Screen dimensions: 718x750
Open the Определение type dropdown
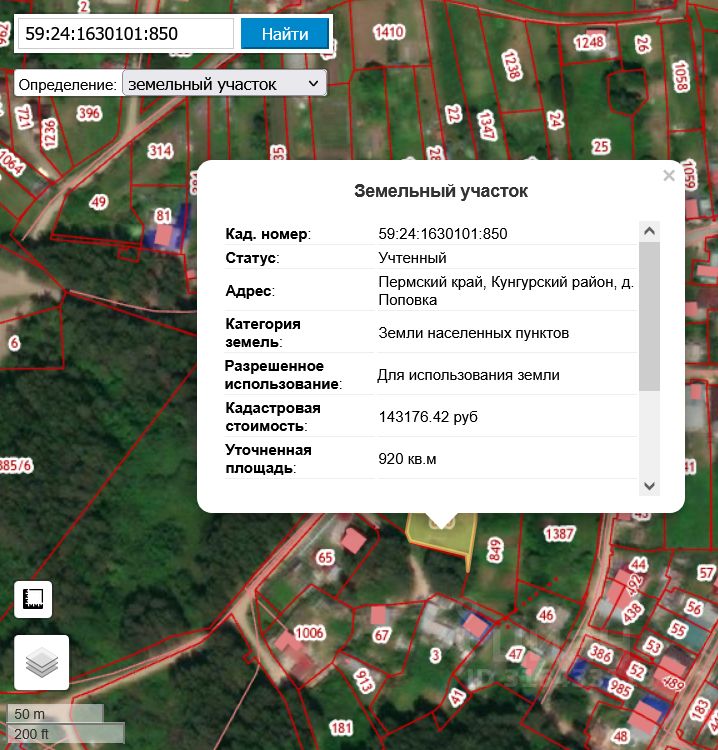pos(224,84)
